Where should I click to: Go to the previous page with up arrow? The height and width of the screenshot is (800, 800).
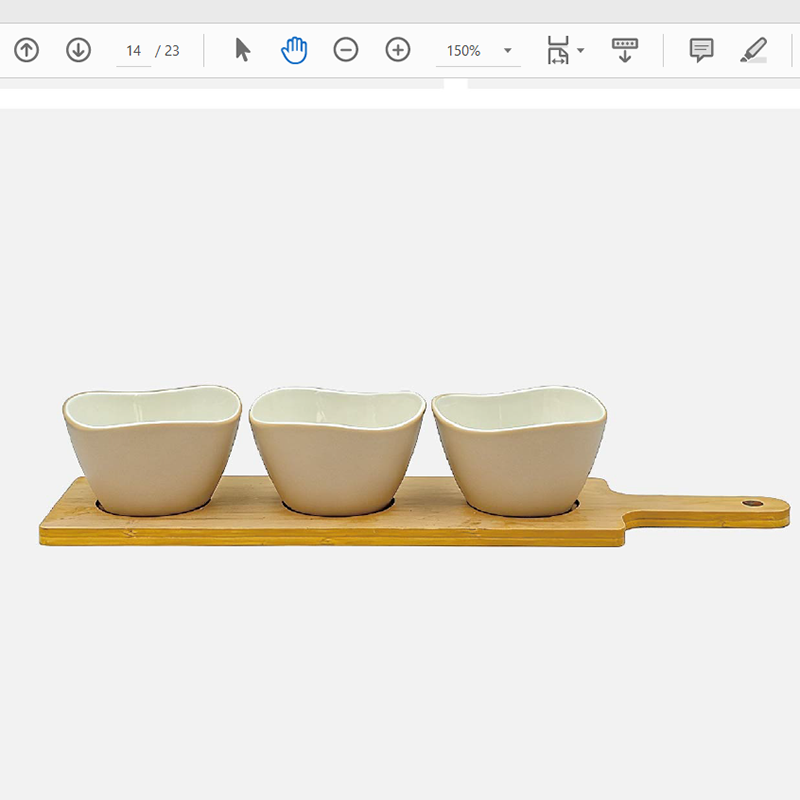(27, 50)
